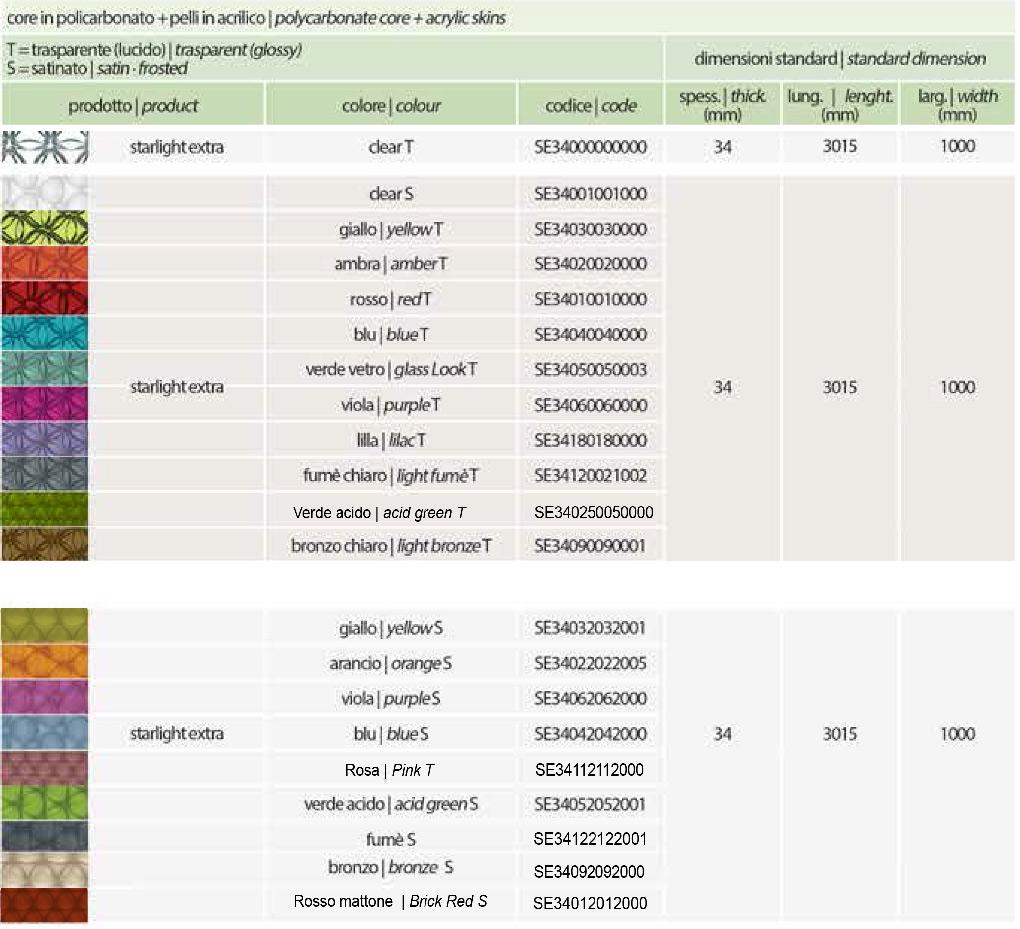1020x929 pixels.
Task: Click the fumè S swatch
Action: point(44,837)
